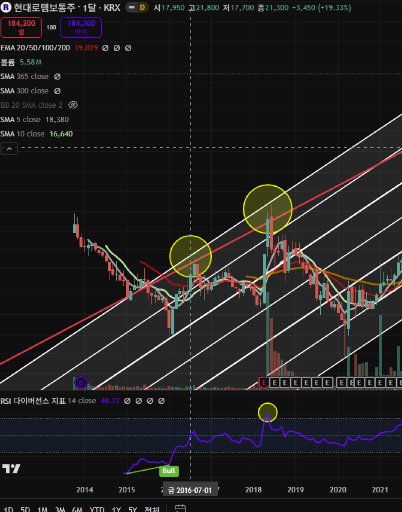
Task: Open the calendar go-to-date icon
Action: 180,509
